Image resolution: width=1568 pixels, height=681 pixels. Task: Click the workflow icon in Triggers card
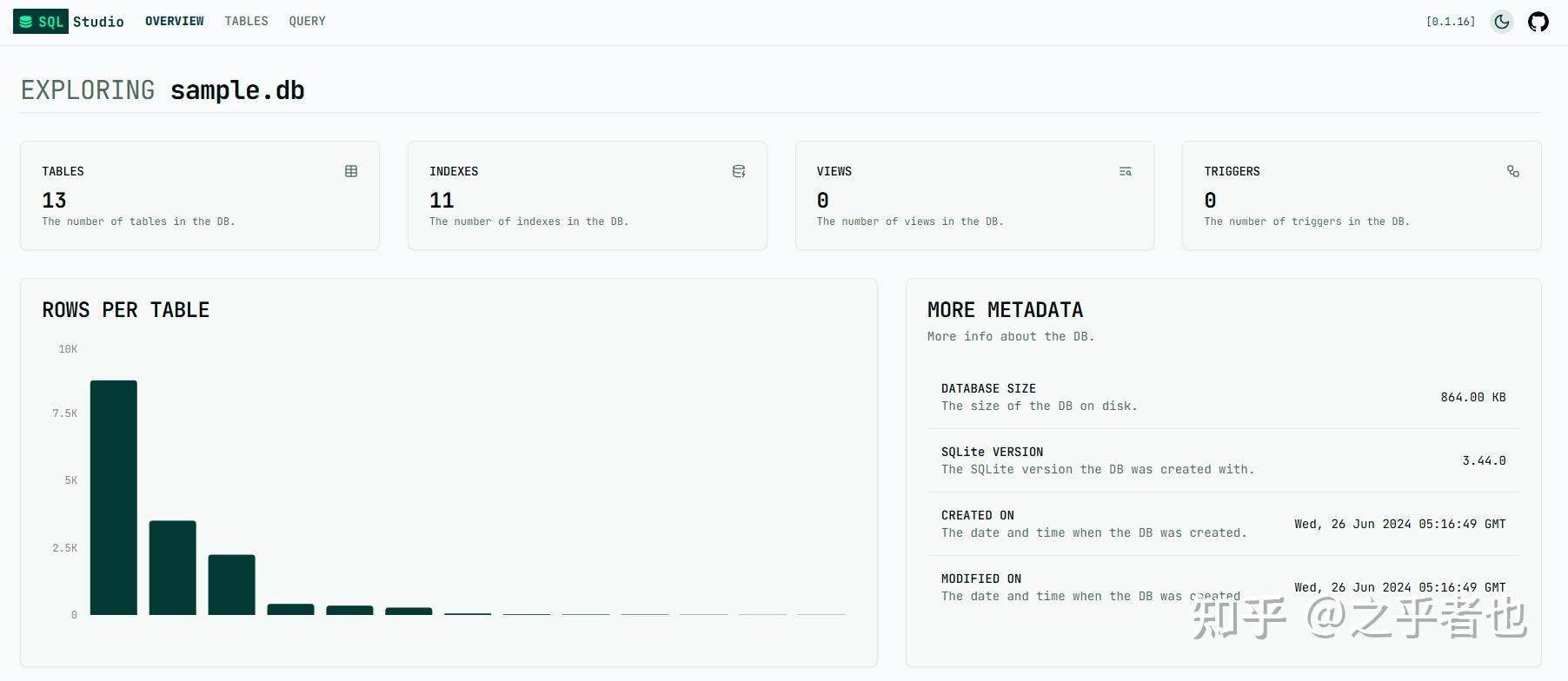pyautogui.click(x=1513, y=171)
